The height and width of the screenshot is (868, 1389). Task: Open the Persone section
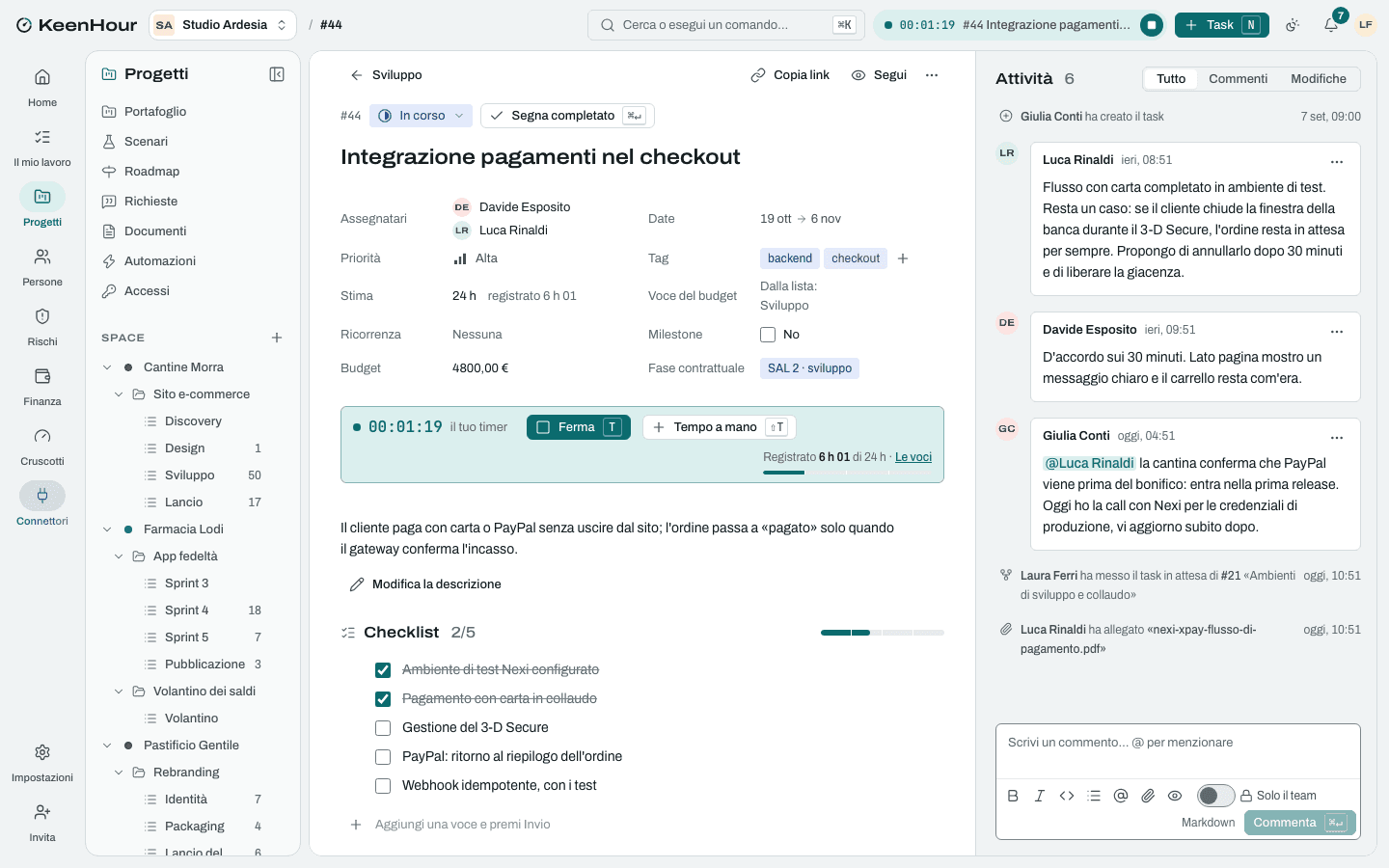(x=42, y=266)
